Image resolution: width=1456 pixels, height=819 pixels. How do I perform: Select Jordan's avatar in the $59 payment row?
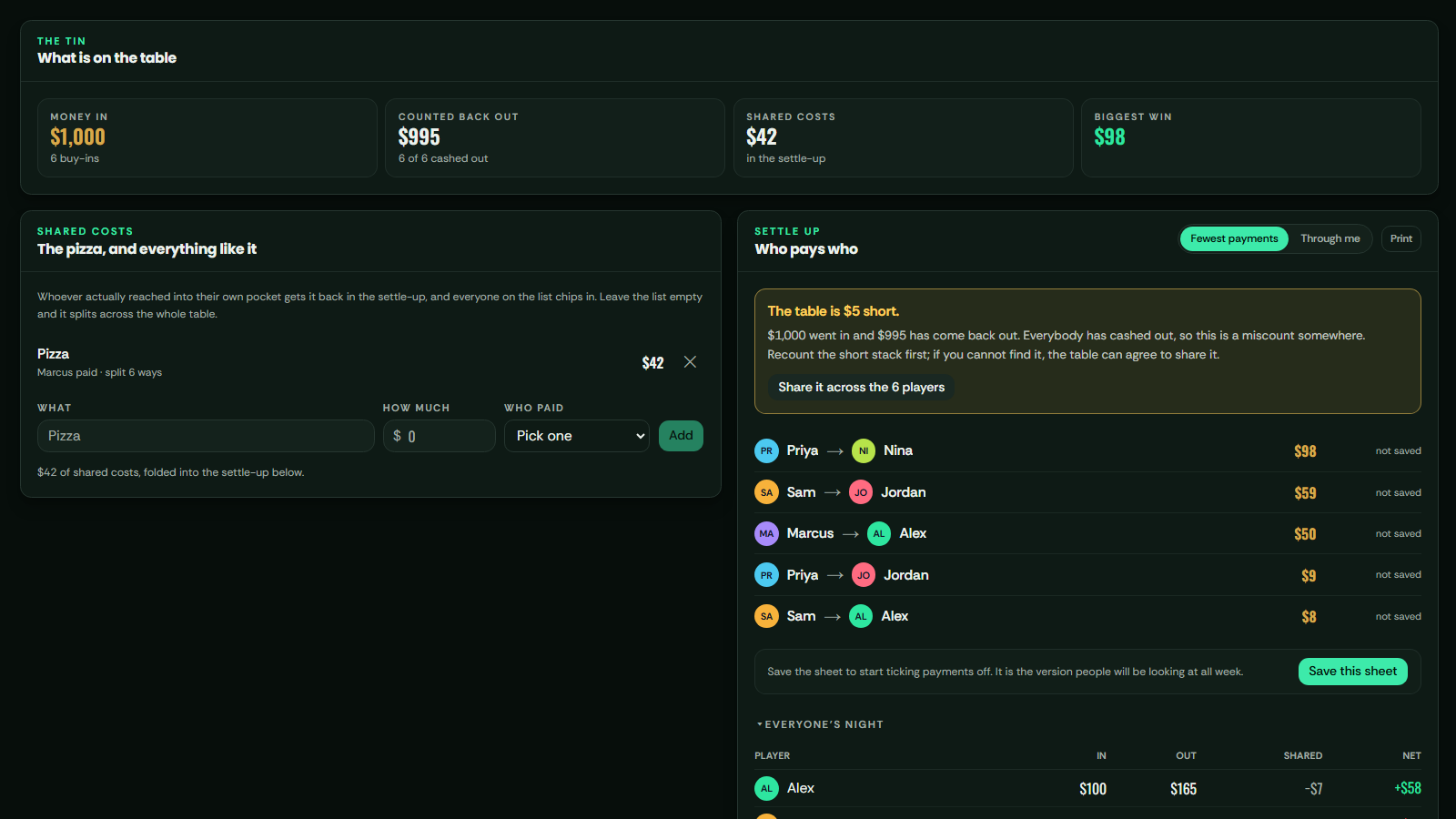[x=861, y=492]
